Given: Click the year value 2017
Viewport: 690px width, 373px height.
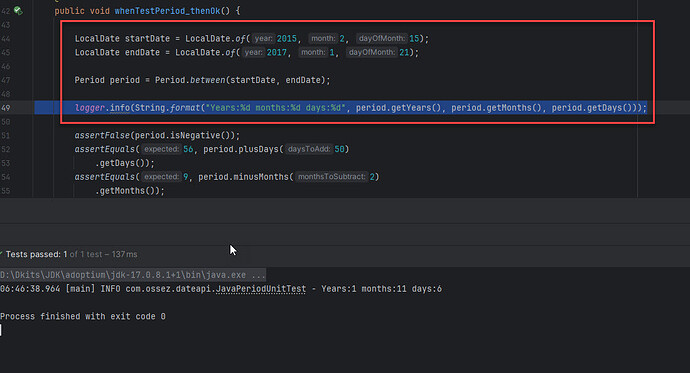Looking at the screenshot, I should click(277, 52).
